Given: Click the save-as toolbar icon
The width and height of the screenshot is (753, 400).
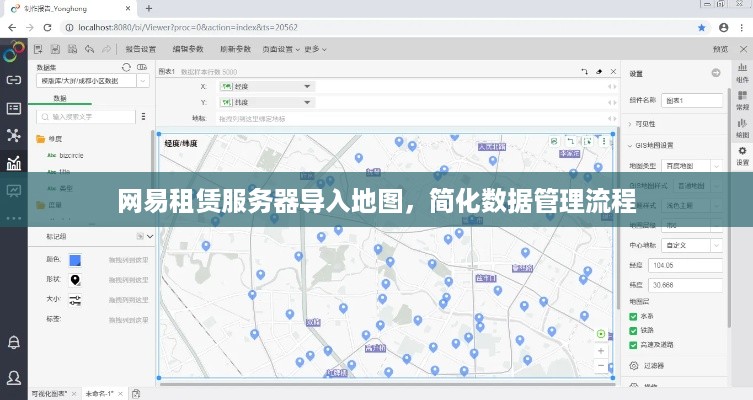Looking at the screenshot, I should coord(73,49).
